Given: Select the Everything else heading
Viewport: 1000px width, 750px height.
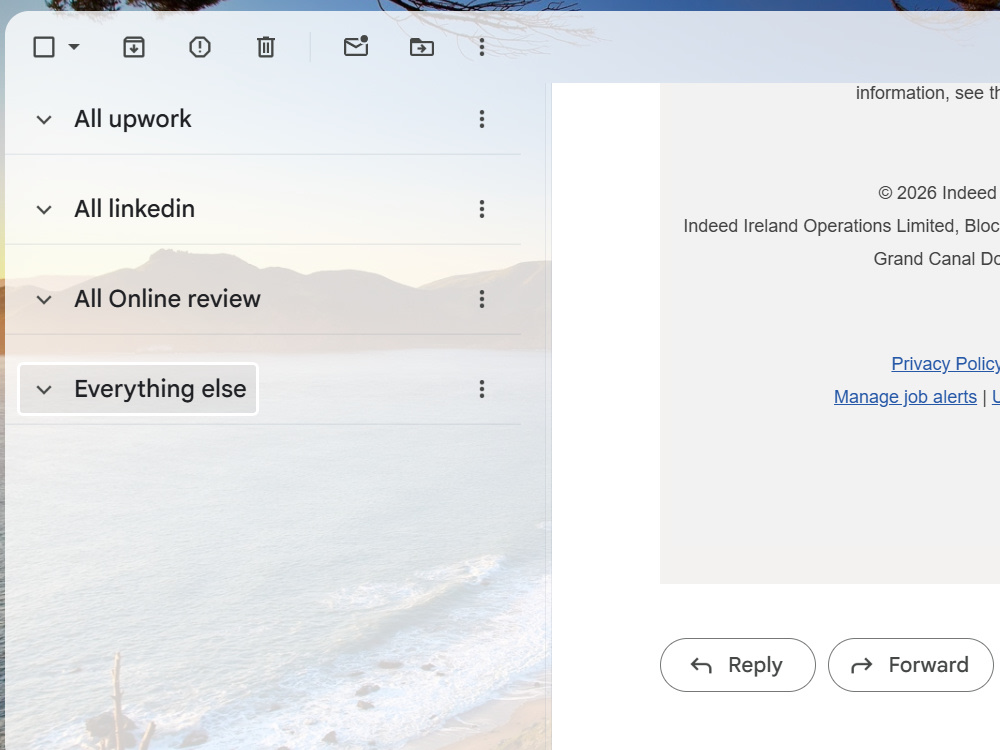Looking at the screenshot, I should pos(160,389).
